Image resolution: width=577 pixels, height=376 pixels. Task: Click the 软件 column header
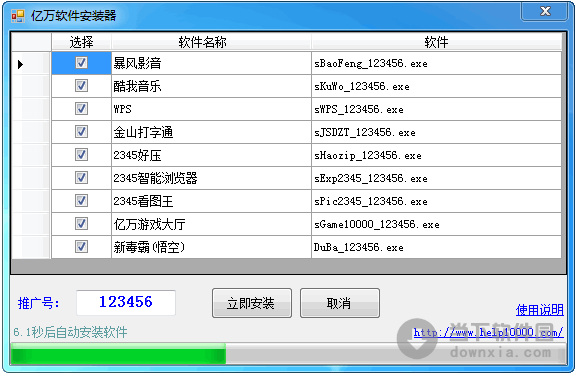436,42
